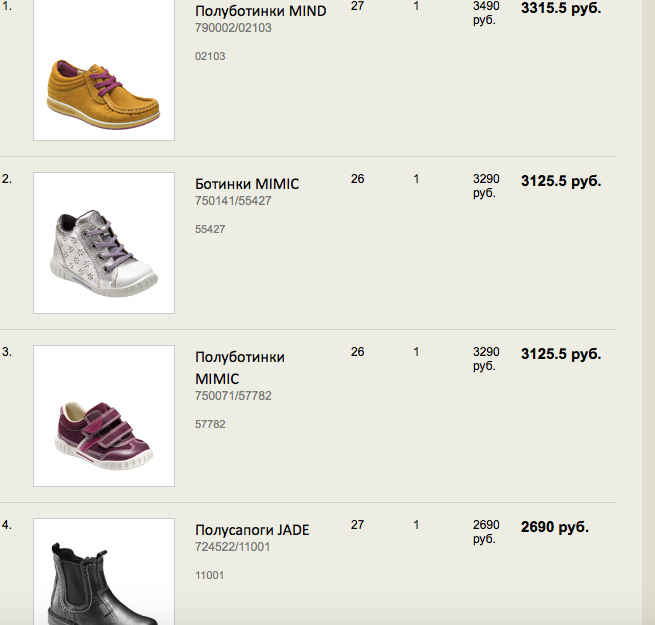Click the purple MIMIC shoe thumbnail
The image size is (655, 625).
(104, 416)
